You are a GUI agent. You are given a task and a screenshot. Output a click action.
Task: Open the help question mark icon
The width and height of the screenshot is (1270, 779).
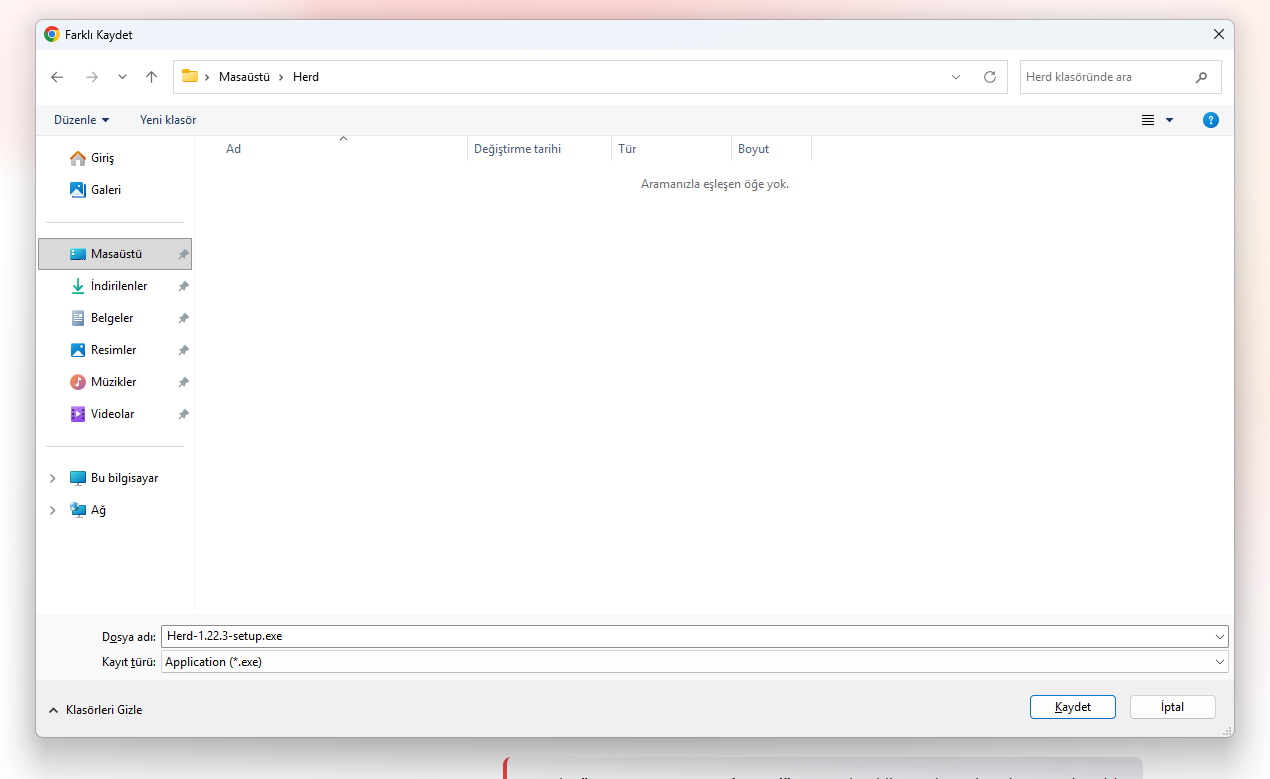click(1210, 119)
